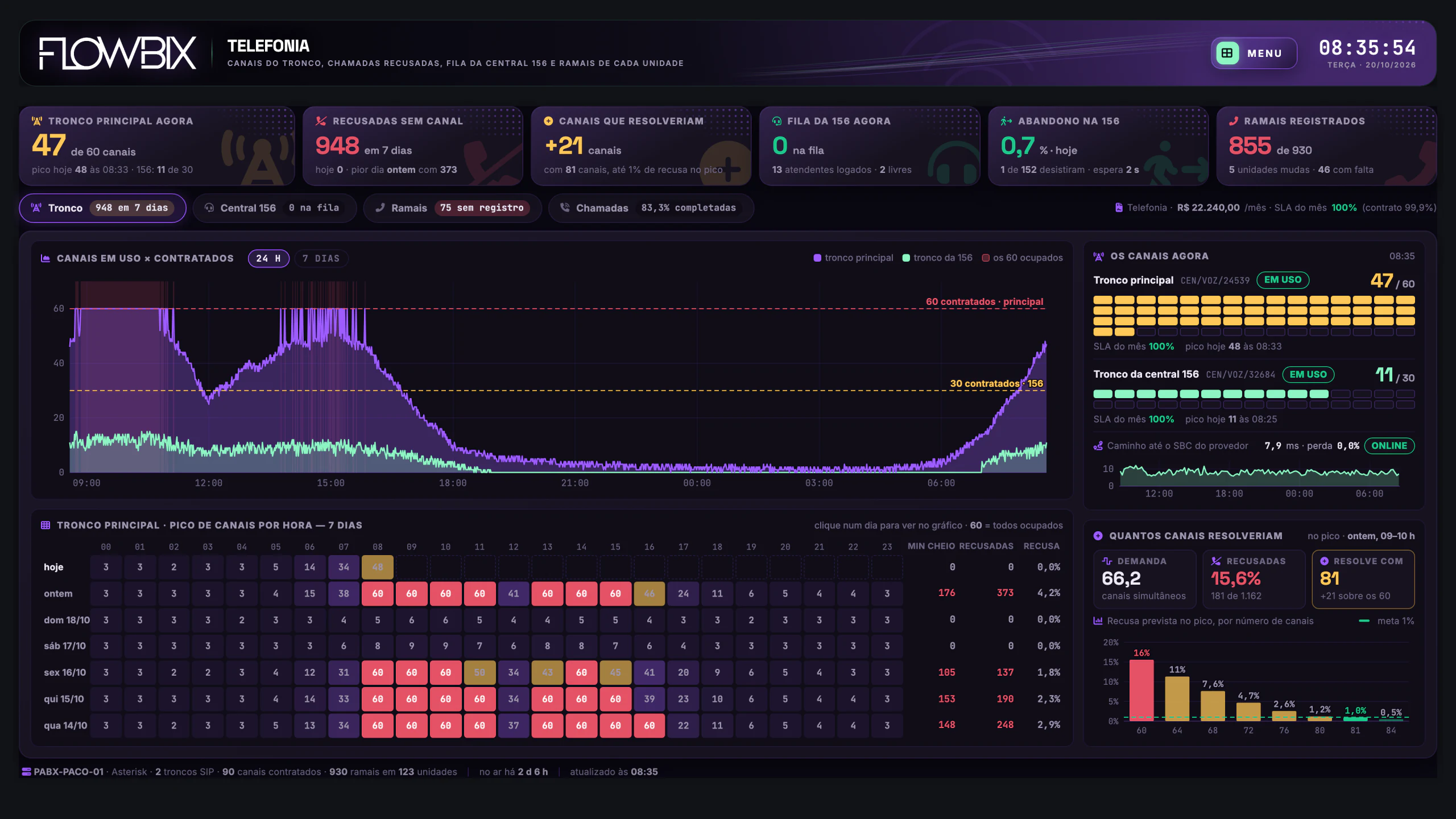This screenshot has height=819, width=1456.
Task: Click the 16% bar for 60 channels
Action: [x=1141, y=690]
